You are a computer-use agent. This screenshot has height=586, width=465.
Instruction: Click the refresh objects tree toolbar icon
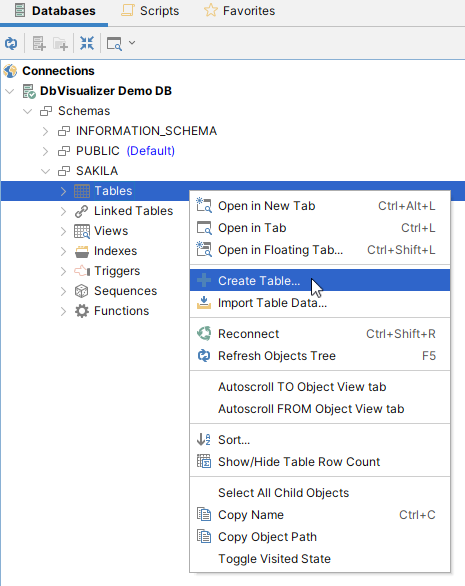11,43
